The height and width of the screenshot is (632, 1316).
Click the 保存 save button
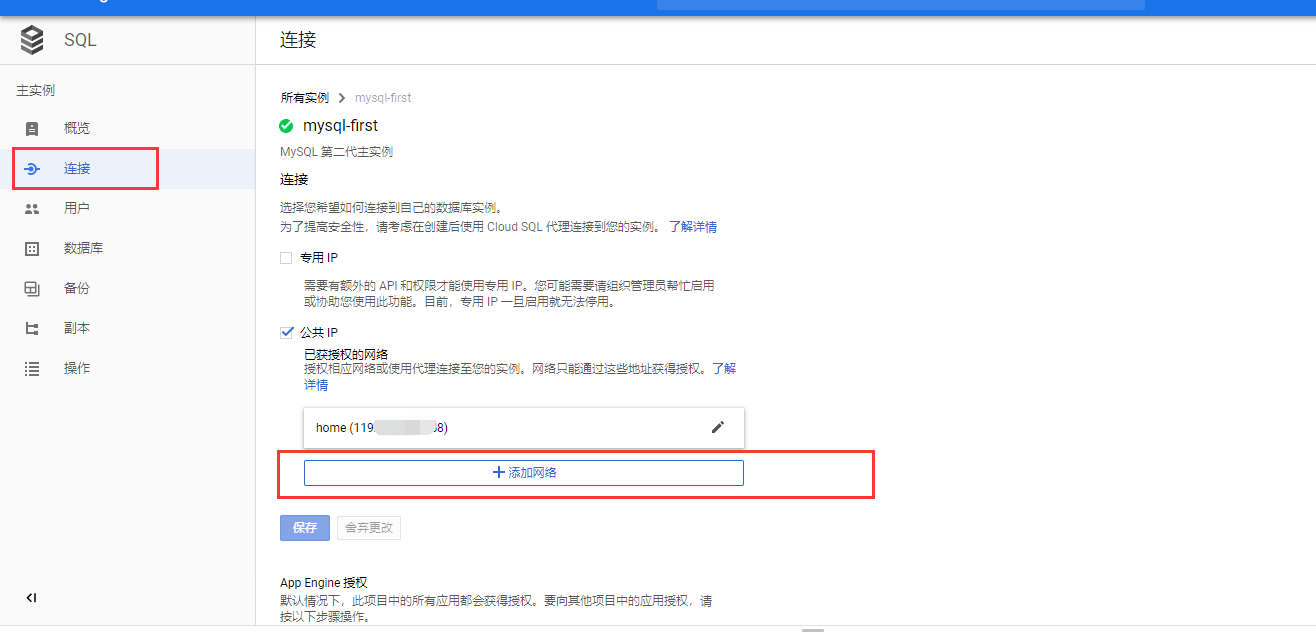305,528
